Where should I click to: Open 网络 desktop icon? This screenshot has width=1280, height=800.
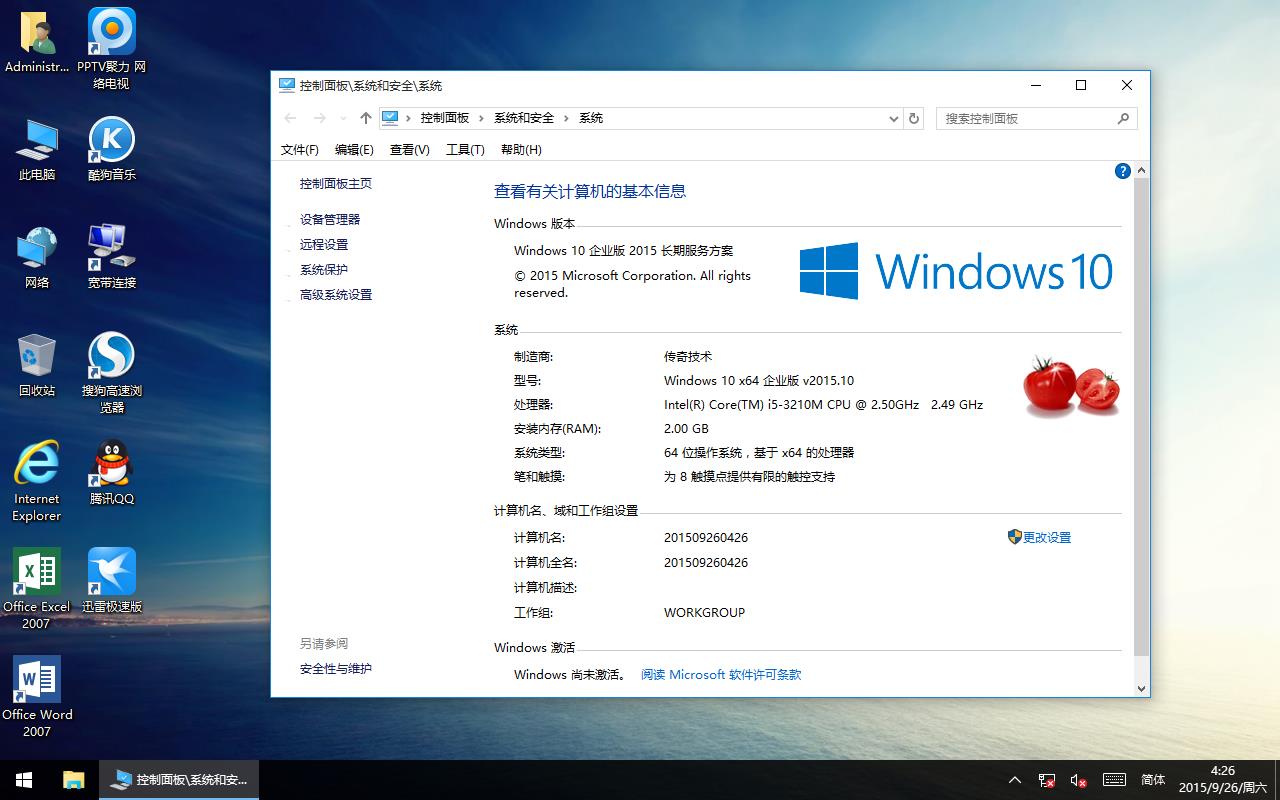coord(37,257)
